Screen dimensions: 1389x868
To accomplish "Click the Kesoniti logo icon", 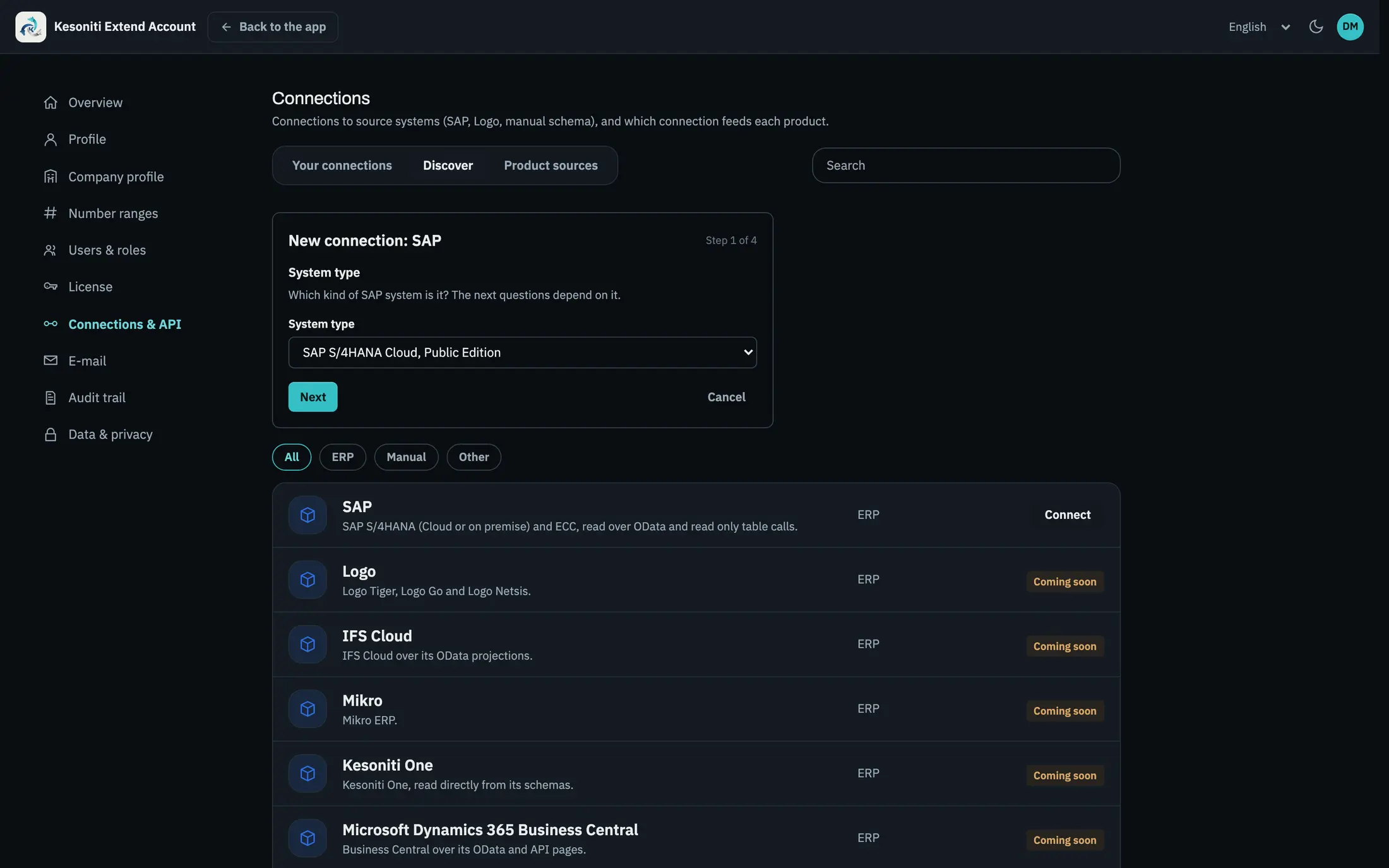I will pyautogui.click(x=30, y=27).
